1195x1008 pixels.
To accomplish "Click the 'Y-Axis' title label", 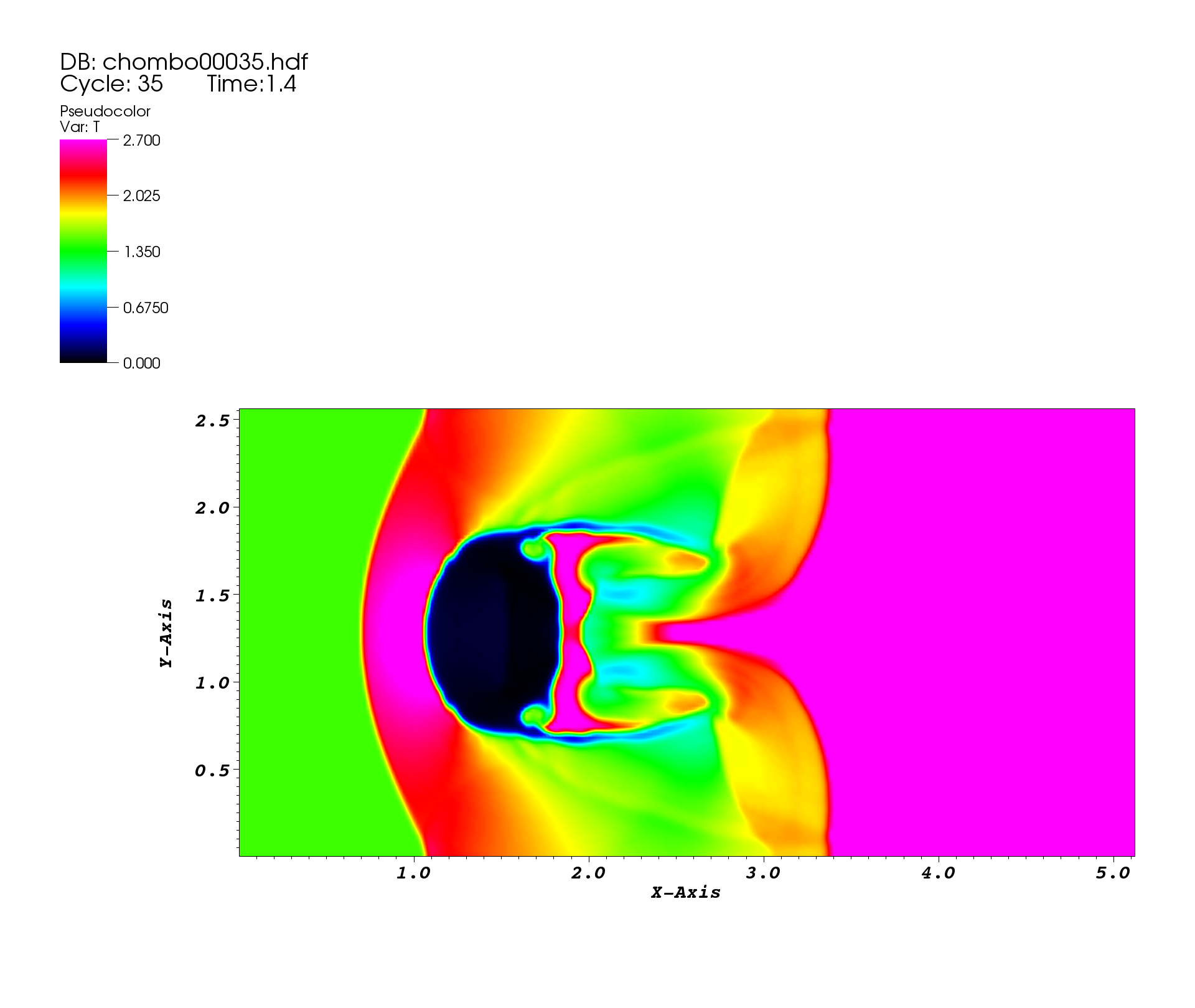I will [x=166, y=633].
